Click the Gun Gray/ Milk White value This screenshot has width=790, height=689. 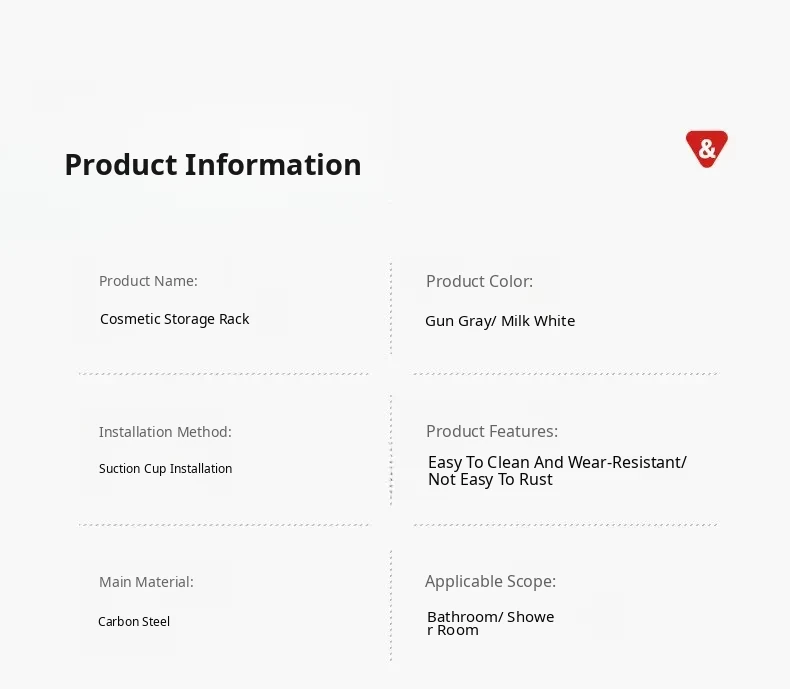click(500, 321)
